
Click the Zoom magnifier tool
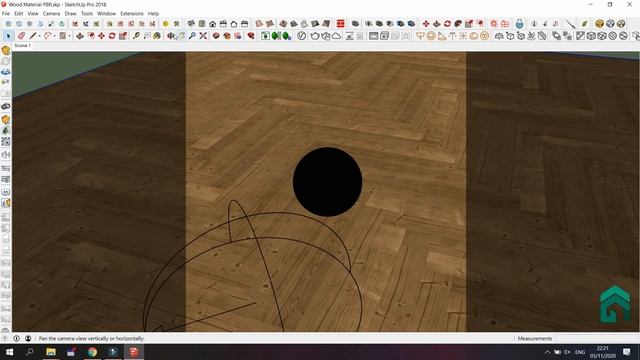coord(192,36)
